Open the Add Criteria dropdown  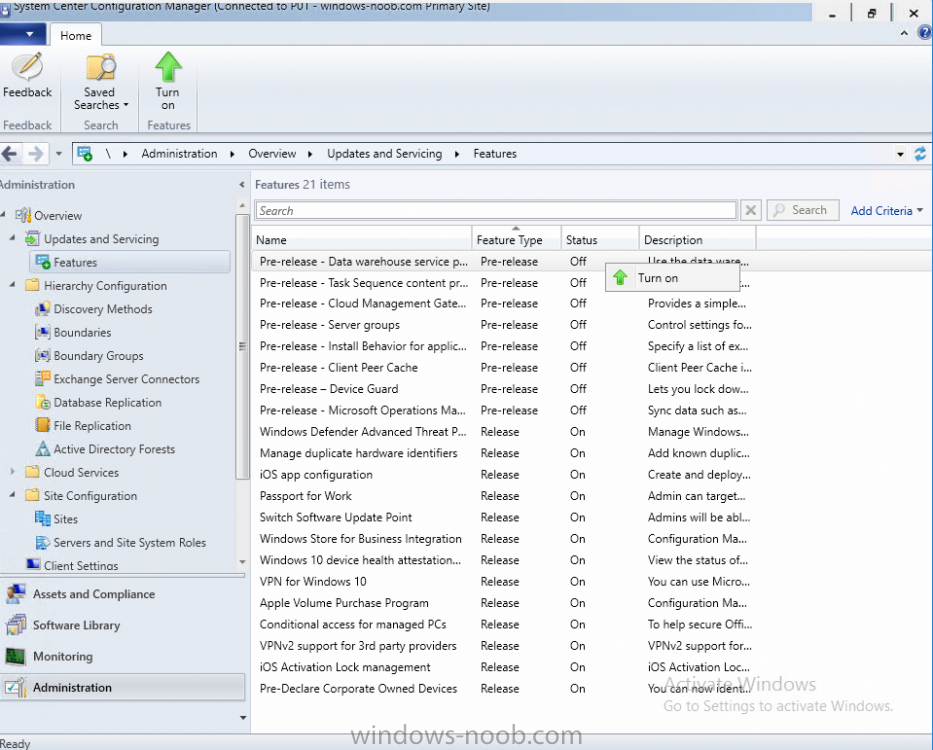tap(887, 211)
